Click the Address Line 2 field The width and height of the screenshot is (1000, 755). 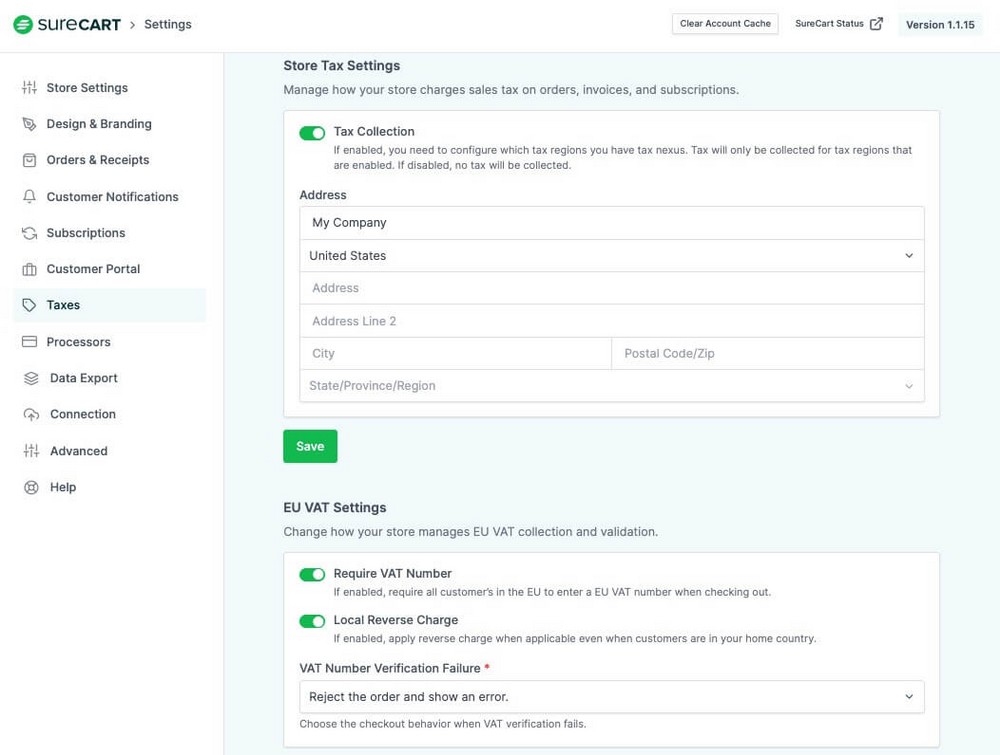pyautogui.click(x=612, y=321)
